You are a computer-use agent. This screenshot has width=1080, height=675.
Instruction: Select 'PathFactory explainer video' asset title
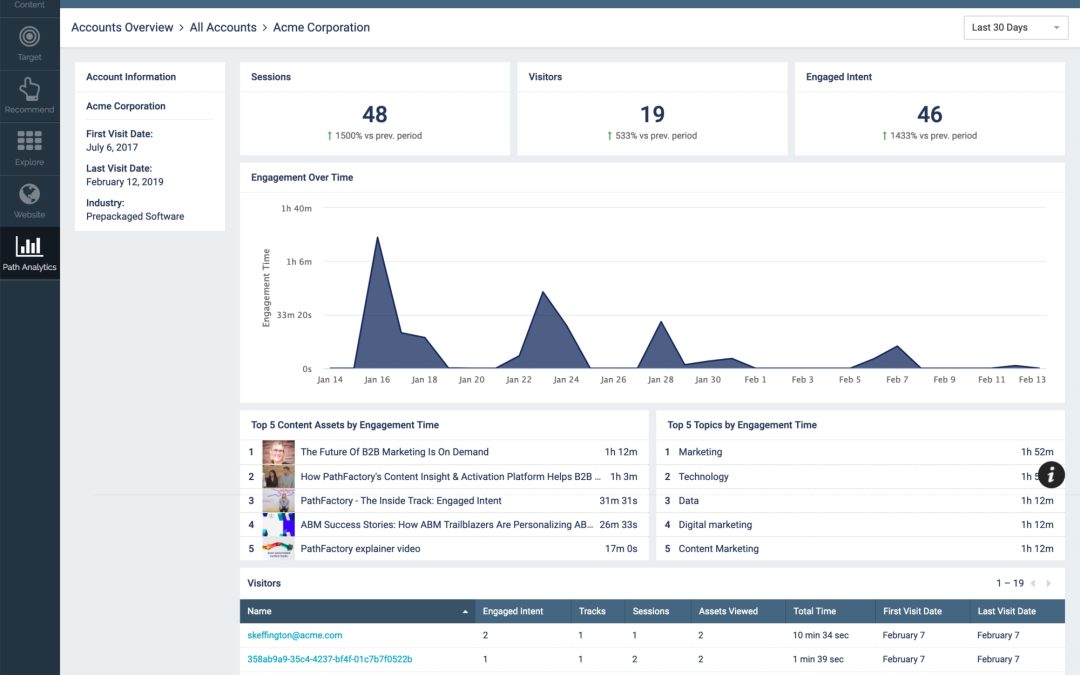(360, 549)
